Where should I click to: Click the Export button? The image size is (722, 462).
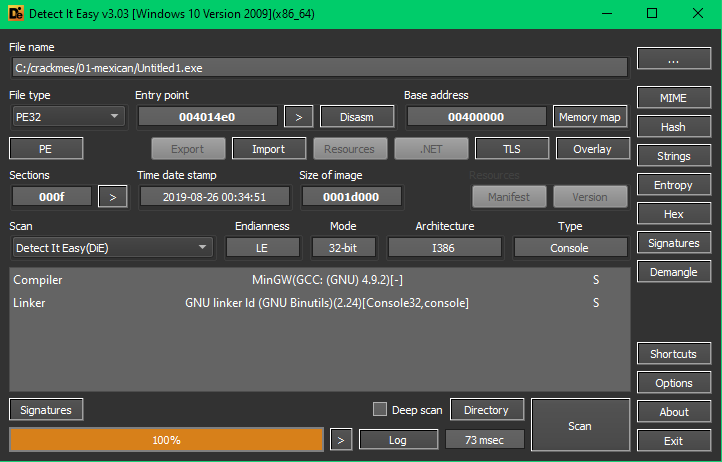point(188,148)
